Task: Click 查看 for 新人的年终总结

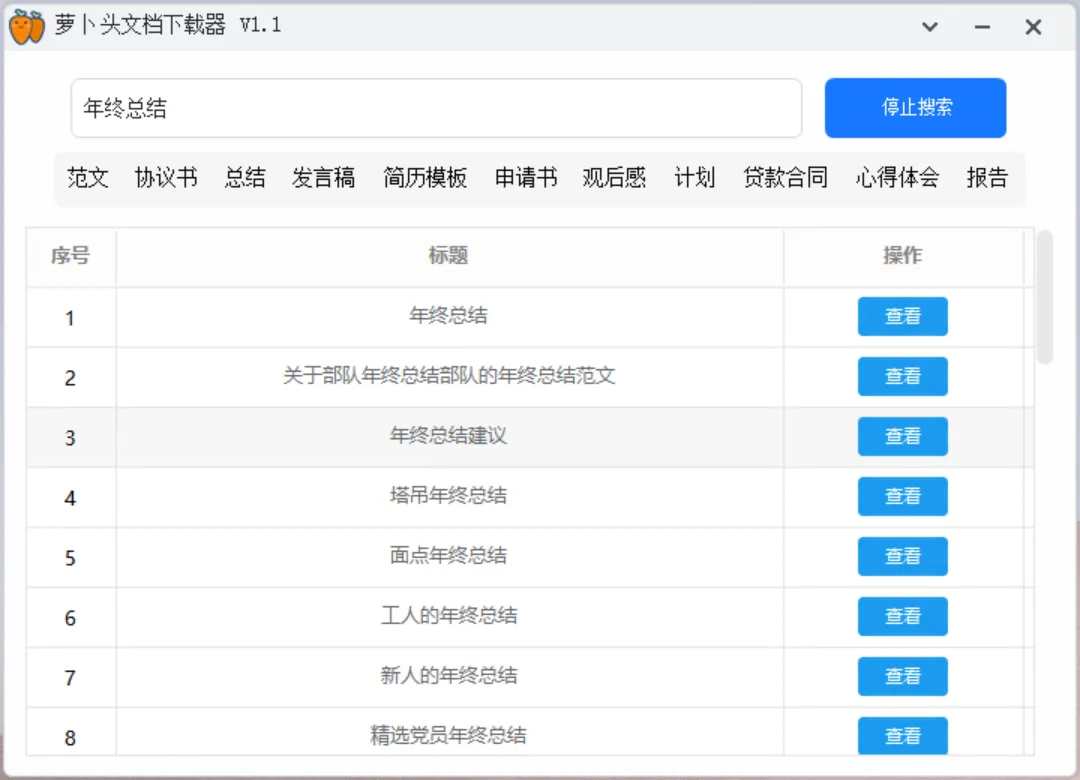Action: click(902, 676)
